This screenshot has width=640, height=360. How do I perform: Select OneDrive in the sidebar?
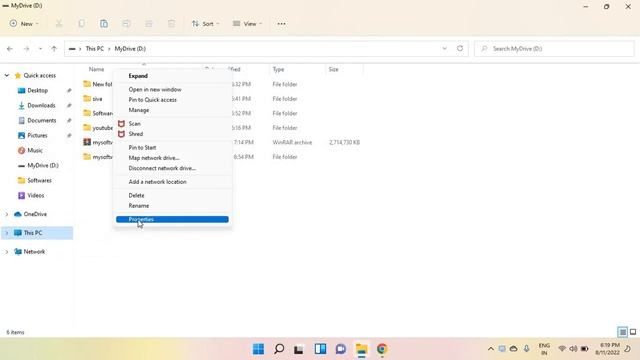pos(35,214)
